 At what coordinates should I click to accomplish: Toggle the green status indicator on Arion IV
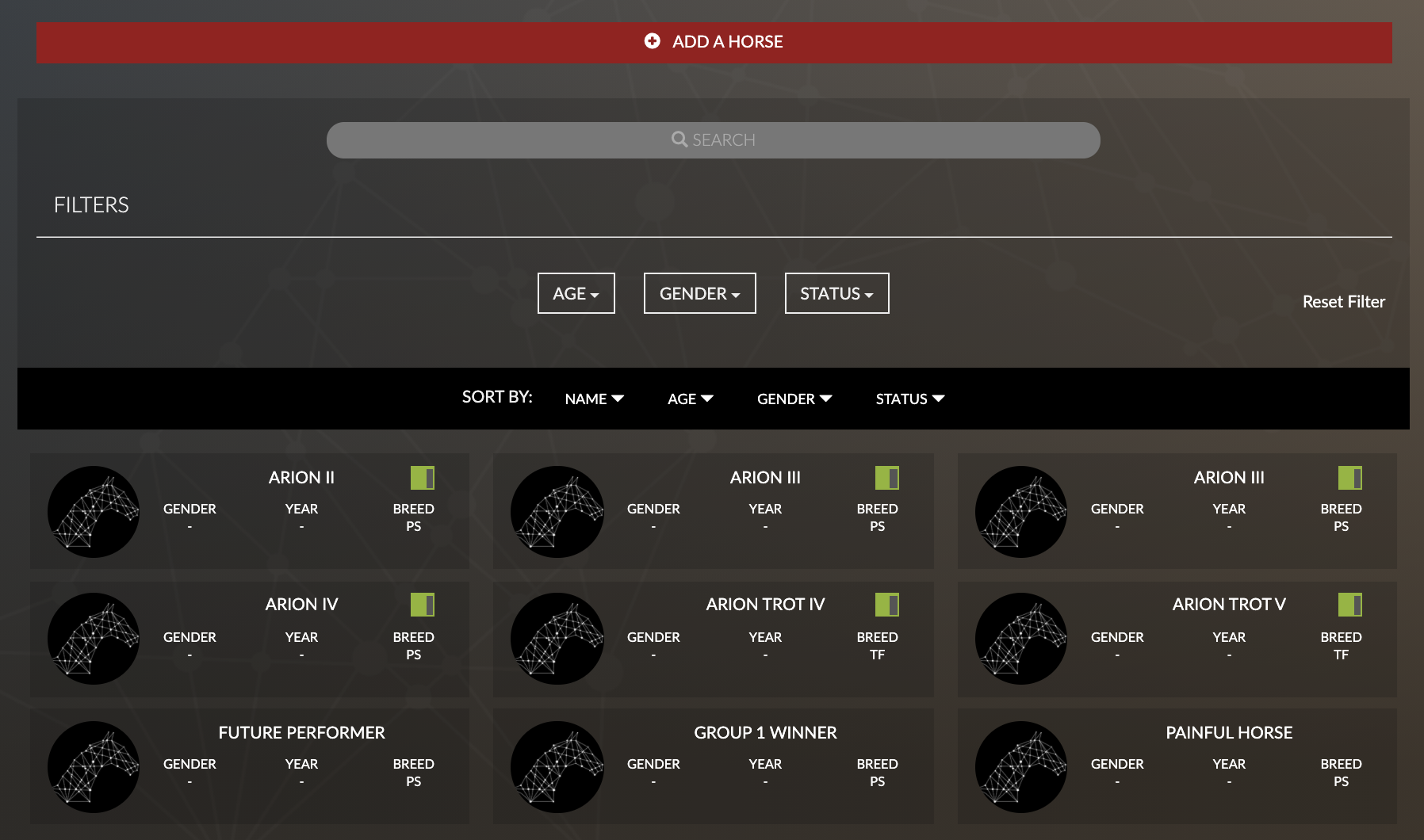tap(423, 605)
